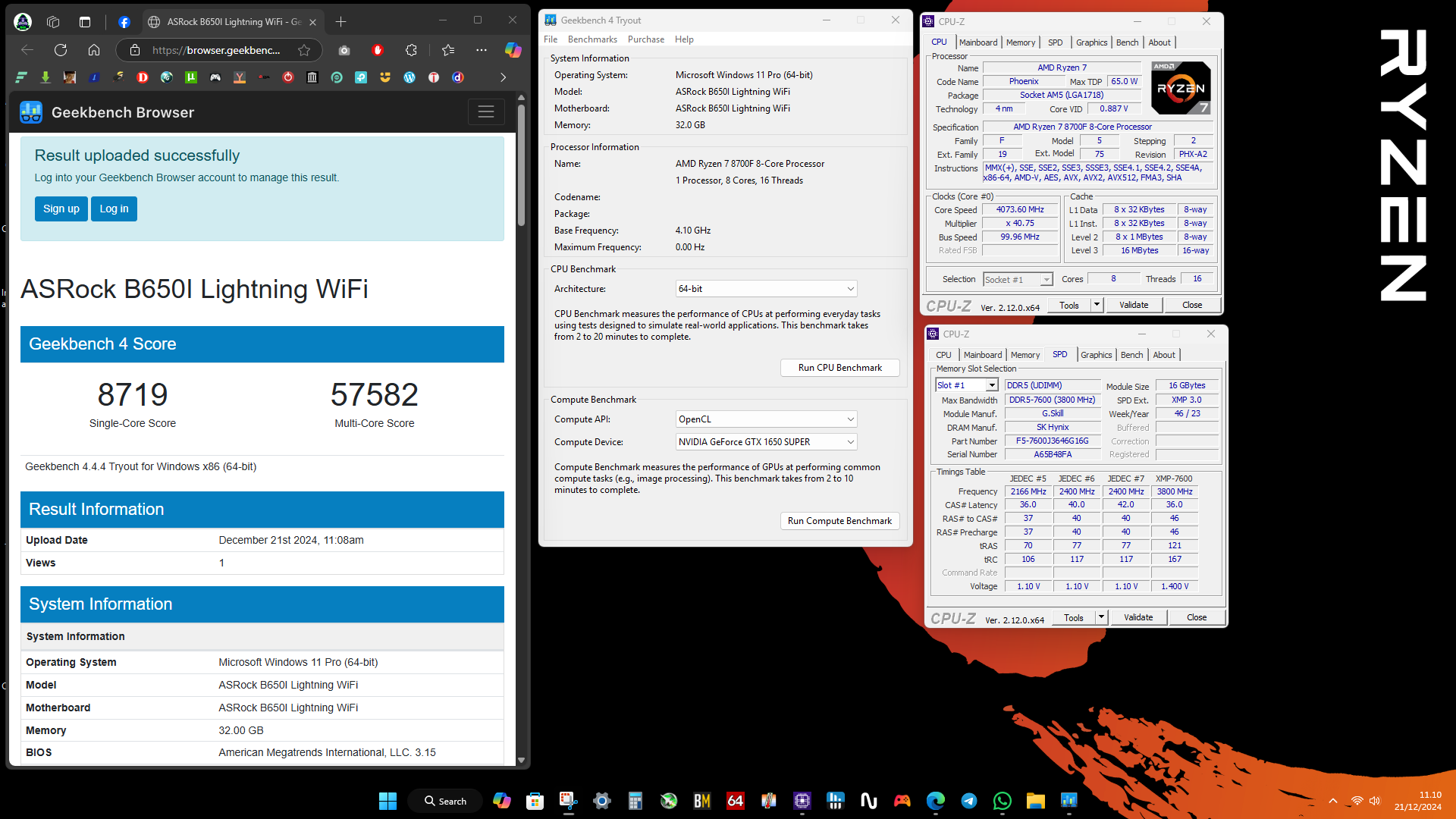Image resolution: width=1456 pixels, height=819 pixels.
Task: Refresh the Geekbench browser page
Action: pyautogui.click(x=61, y=50)
